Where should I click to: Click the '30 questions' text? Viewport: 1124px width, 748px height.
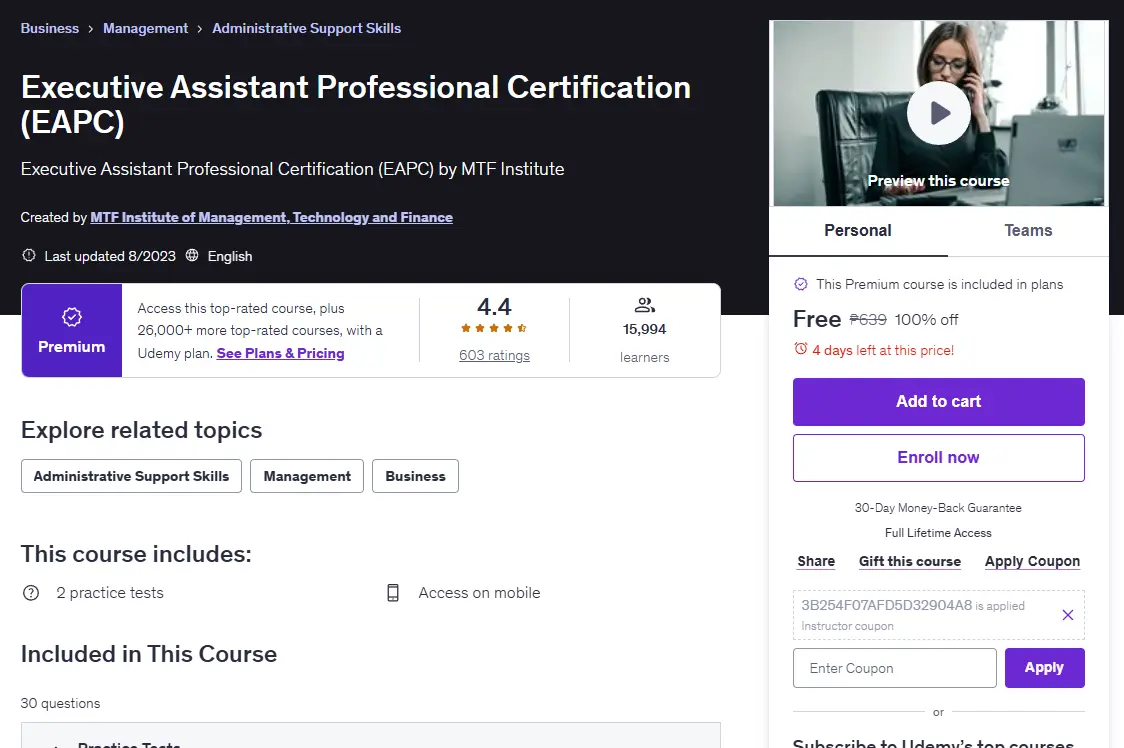60,704
